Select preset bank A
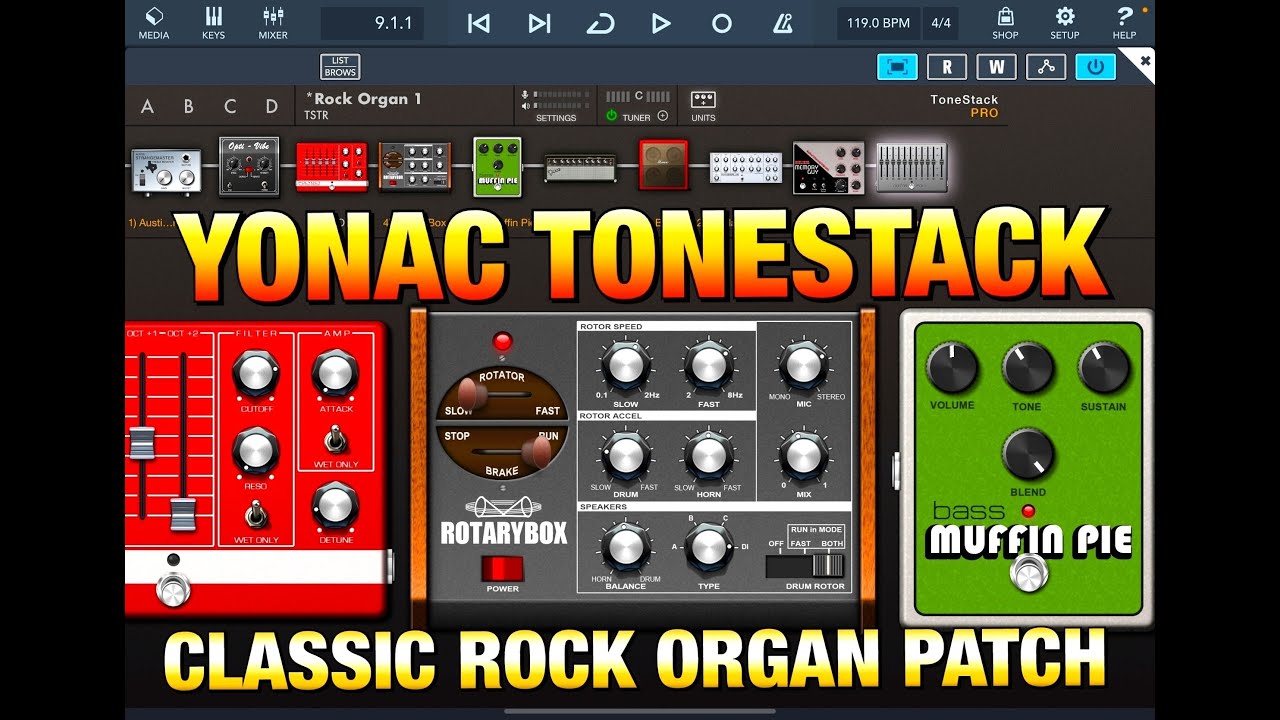 [x=147, y=106]
